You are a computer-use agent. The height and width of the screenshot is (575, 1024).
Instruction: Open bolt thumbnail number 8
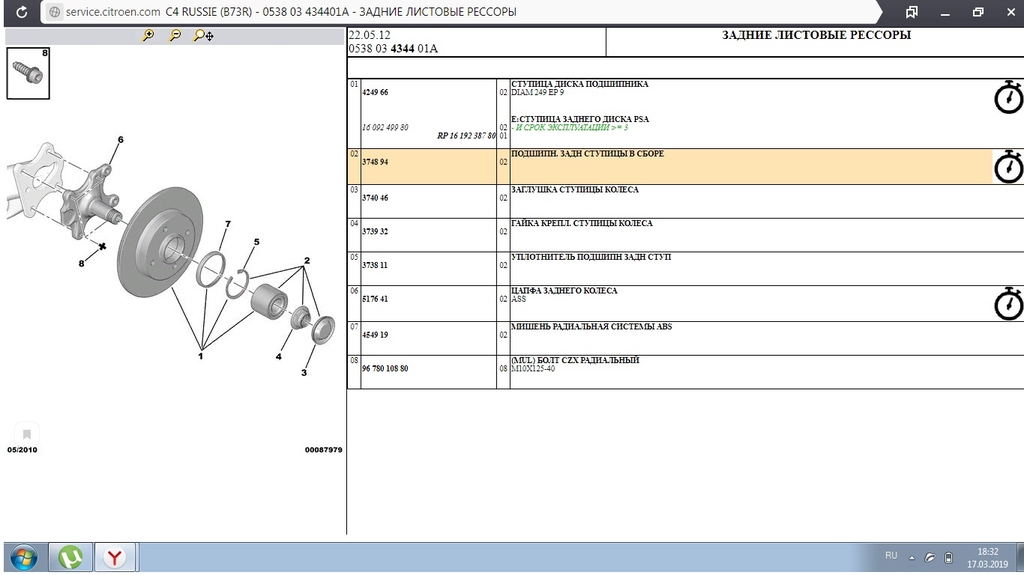(28, 73)
